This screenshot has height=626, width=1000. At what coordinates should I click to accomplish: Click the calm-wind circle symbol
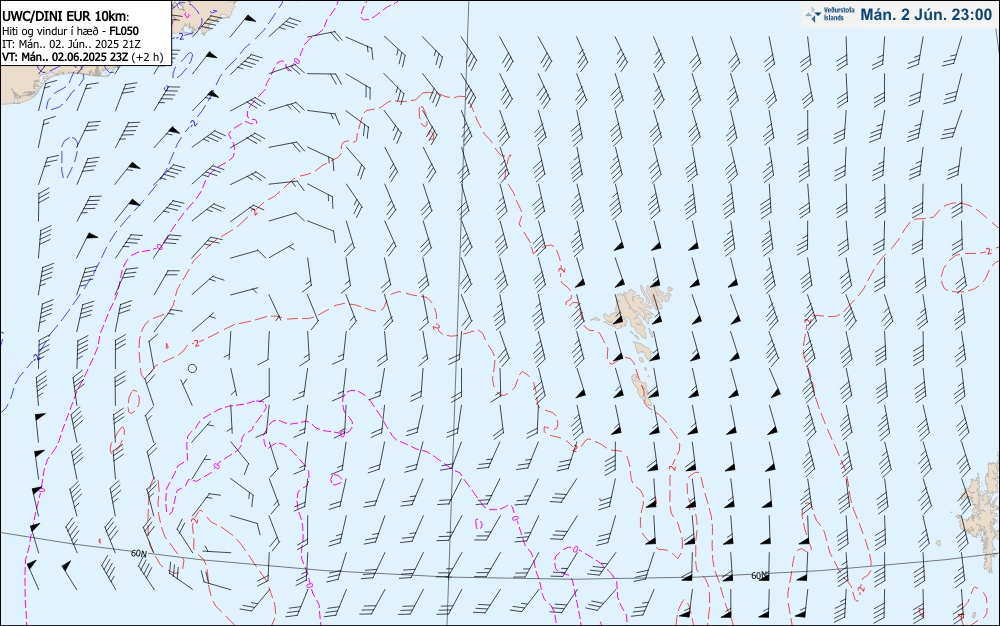[x=192, y=368]
